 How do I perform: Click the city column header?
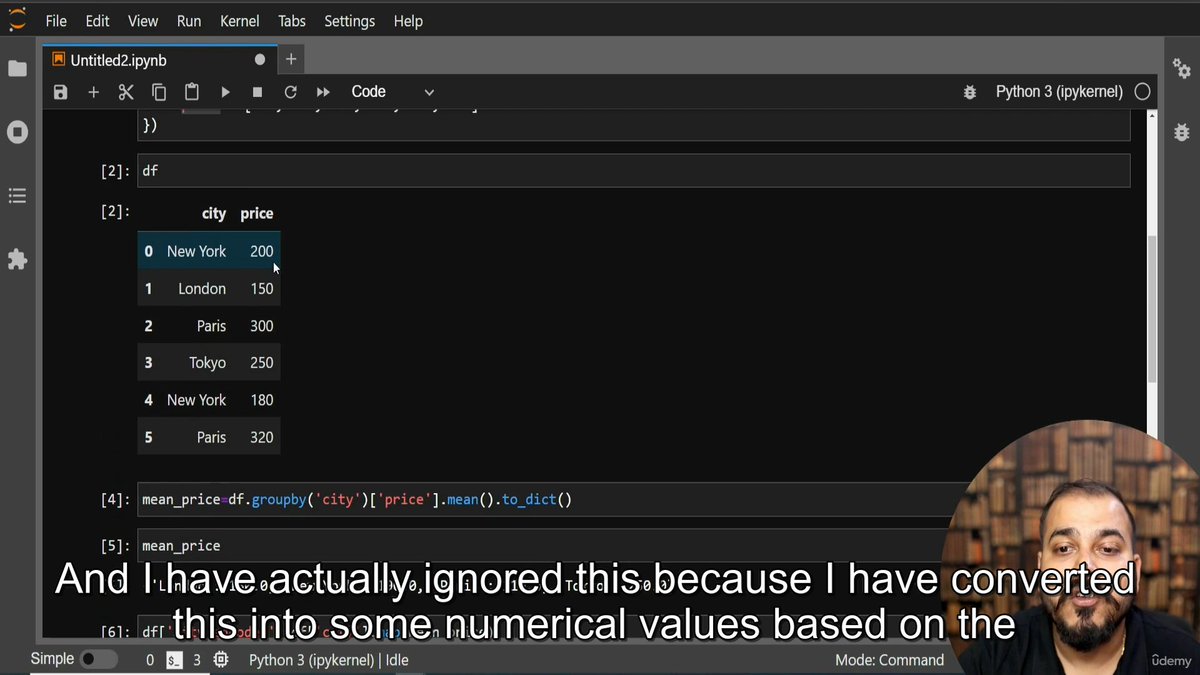pos(214,214)
